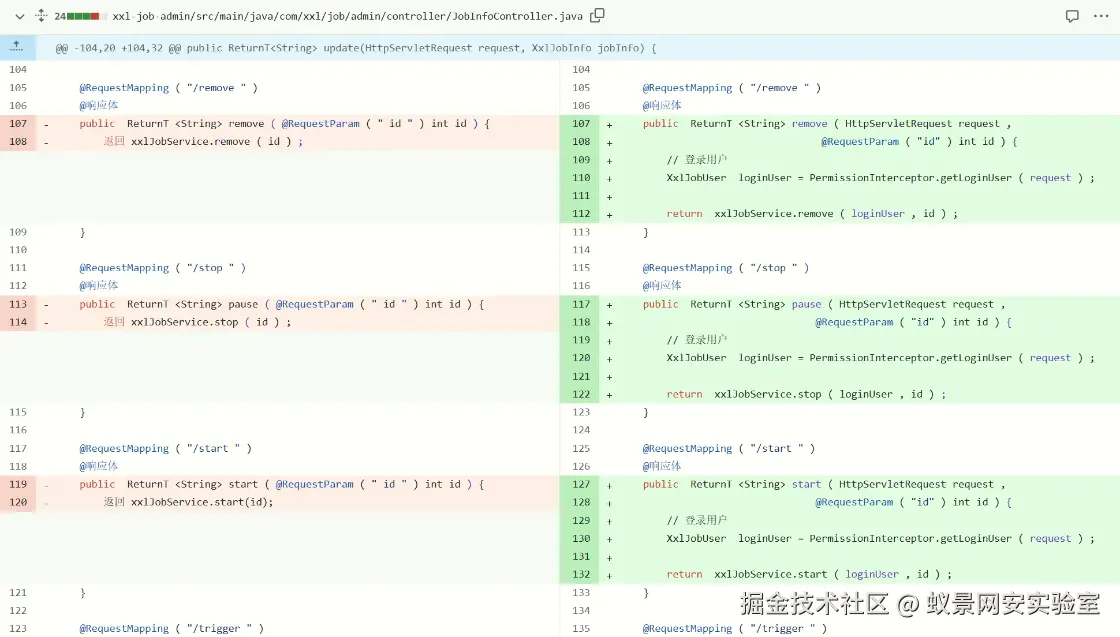
Task: Click the plus marker beside right line 109
Action: point(609,161)
